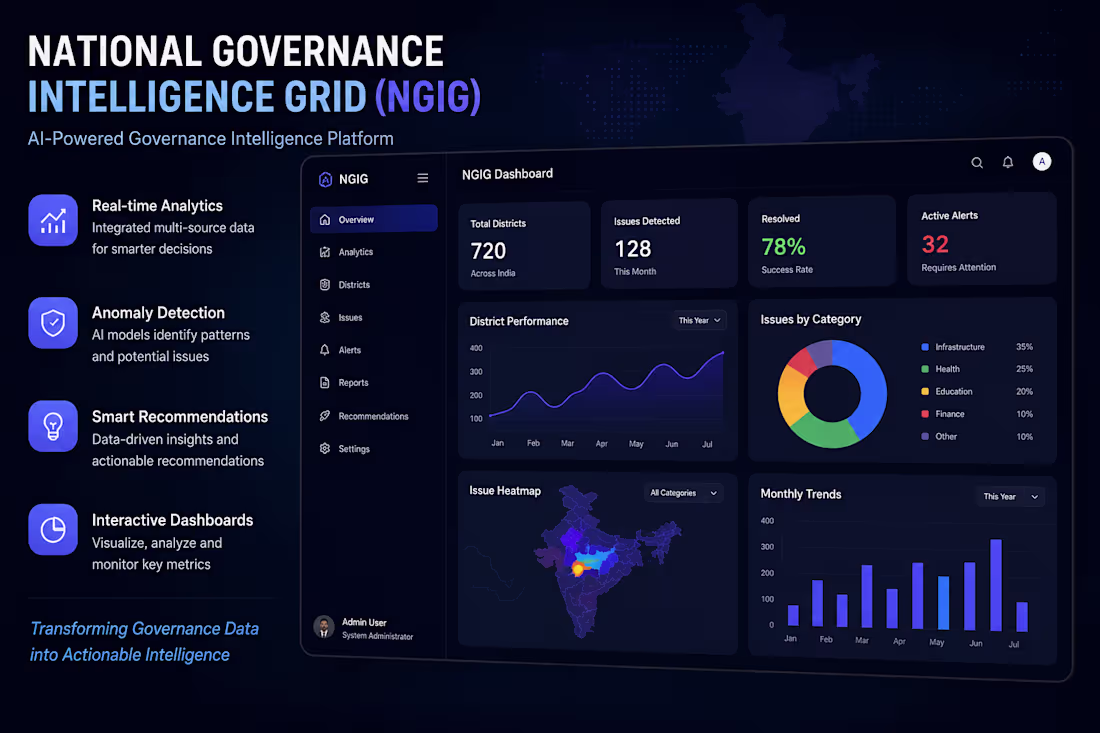The height and width of the screenshot is (733, 1100).
Task: Click the Real-time Analytics feature icon
Action: [53, 220]
